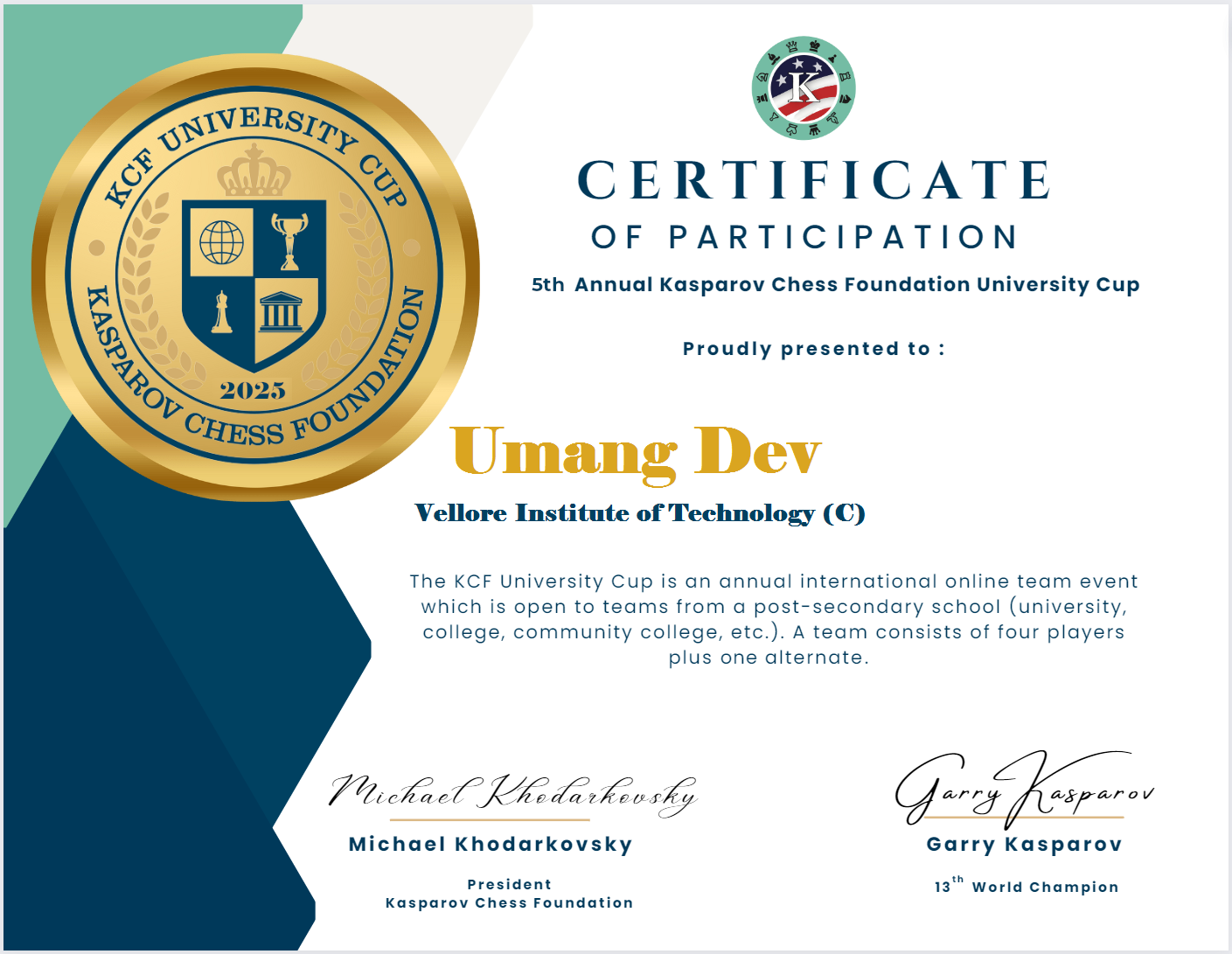1232x954 pixels.
Task: Click the large CERTIFICATE heading
Action: coord(814,181)
